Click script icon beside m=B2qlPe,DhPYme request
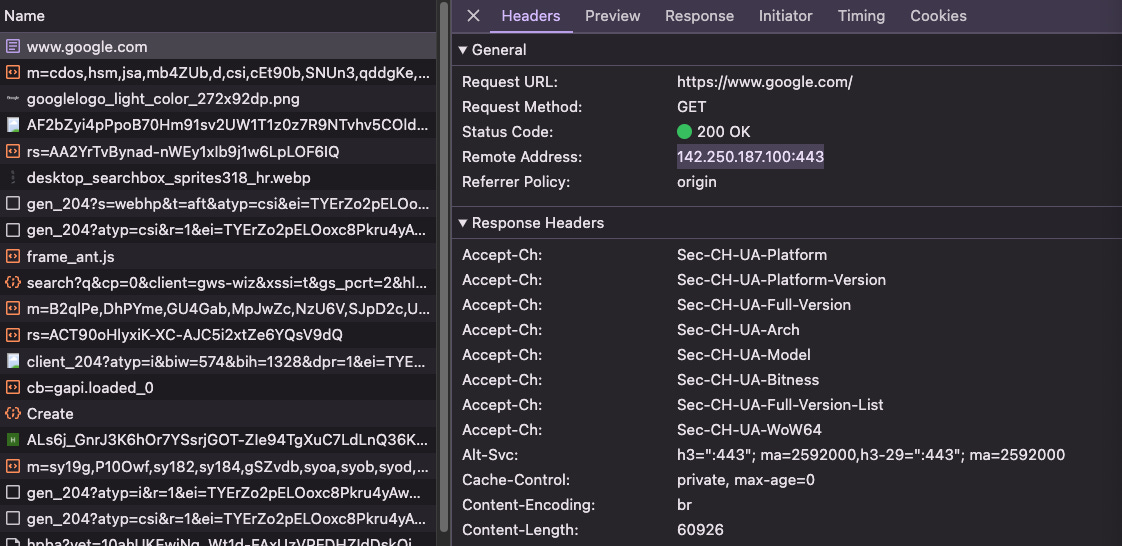1122x546 pixels. [x=12, y=308]
